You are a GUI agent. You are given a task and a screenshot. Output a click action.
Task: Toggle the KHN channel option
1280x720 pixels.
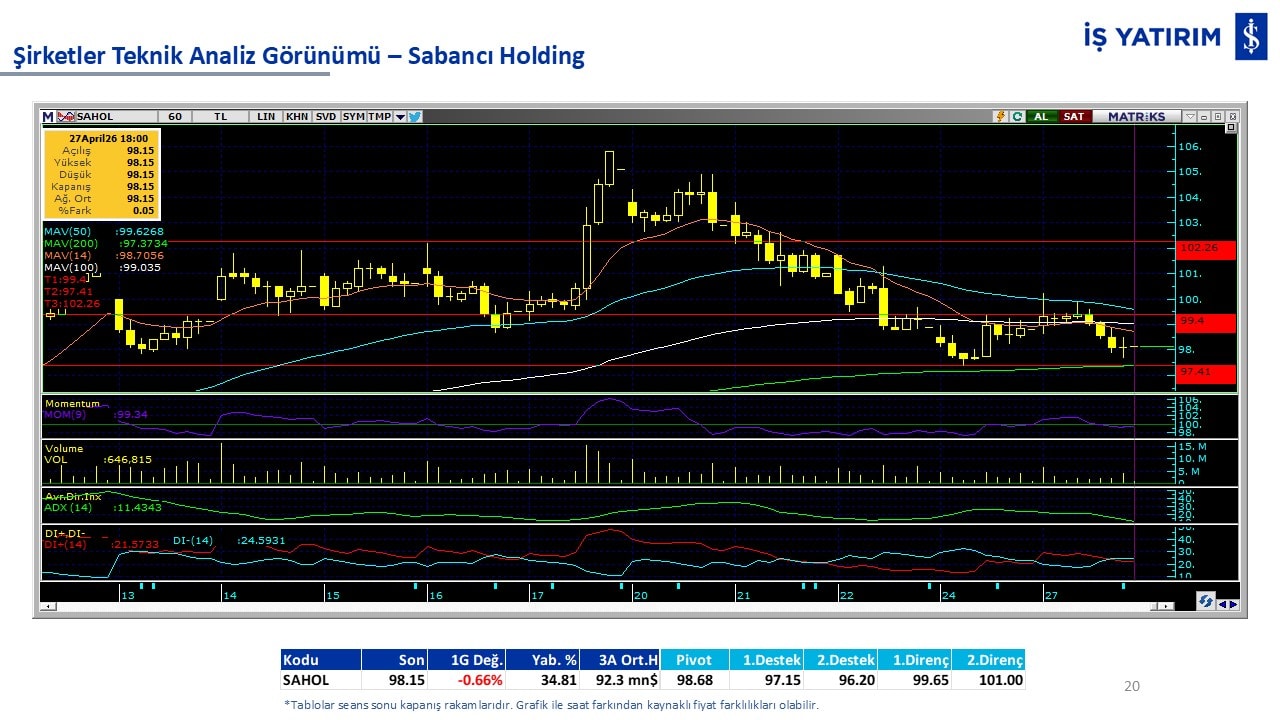click(x=297, y=116)
